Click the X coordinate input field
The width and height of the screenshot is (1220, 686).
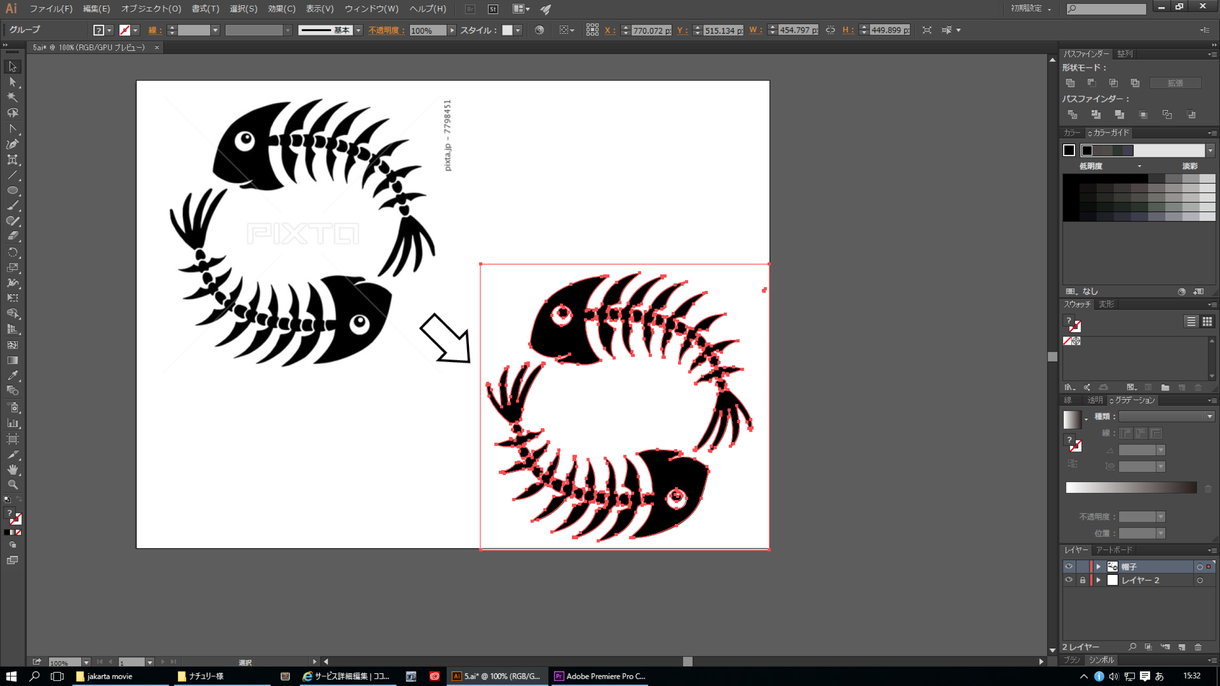point(651,31)
